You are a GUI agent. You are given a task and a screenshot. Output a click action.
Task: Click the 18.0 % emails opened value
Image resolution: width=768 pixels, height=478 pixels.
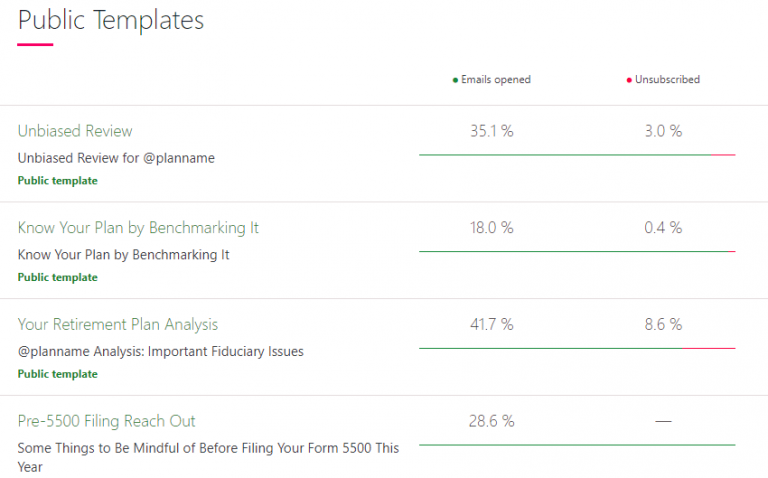pyautogui.click(x=491, y=228)
